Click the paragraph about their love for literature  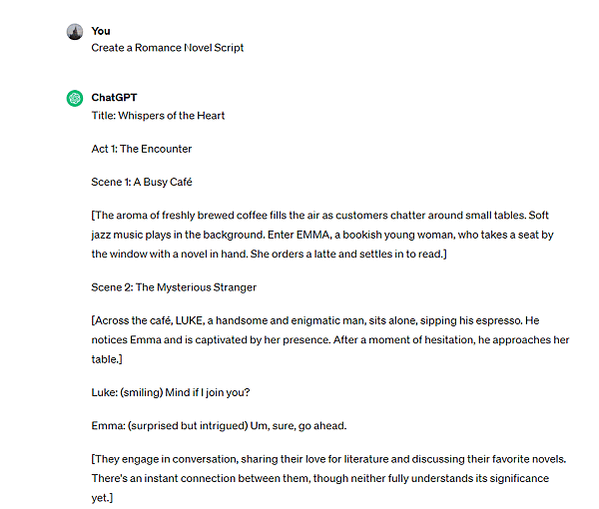pyautogui.click(x=329, y=478)
